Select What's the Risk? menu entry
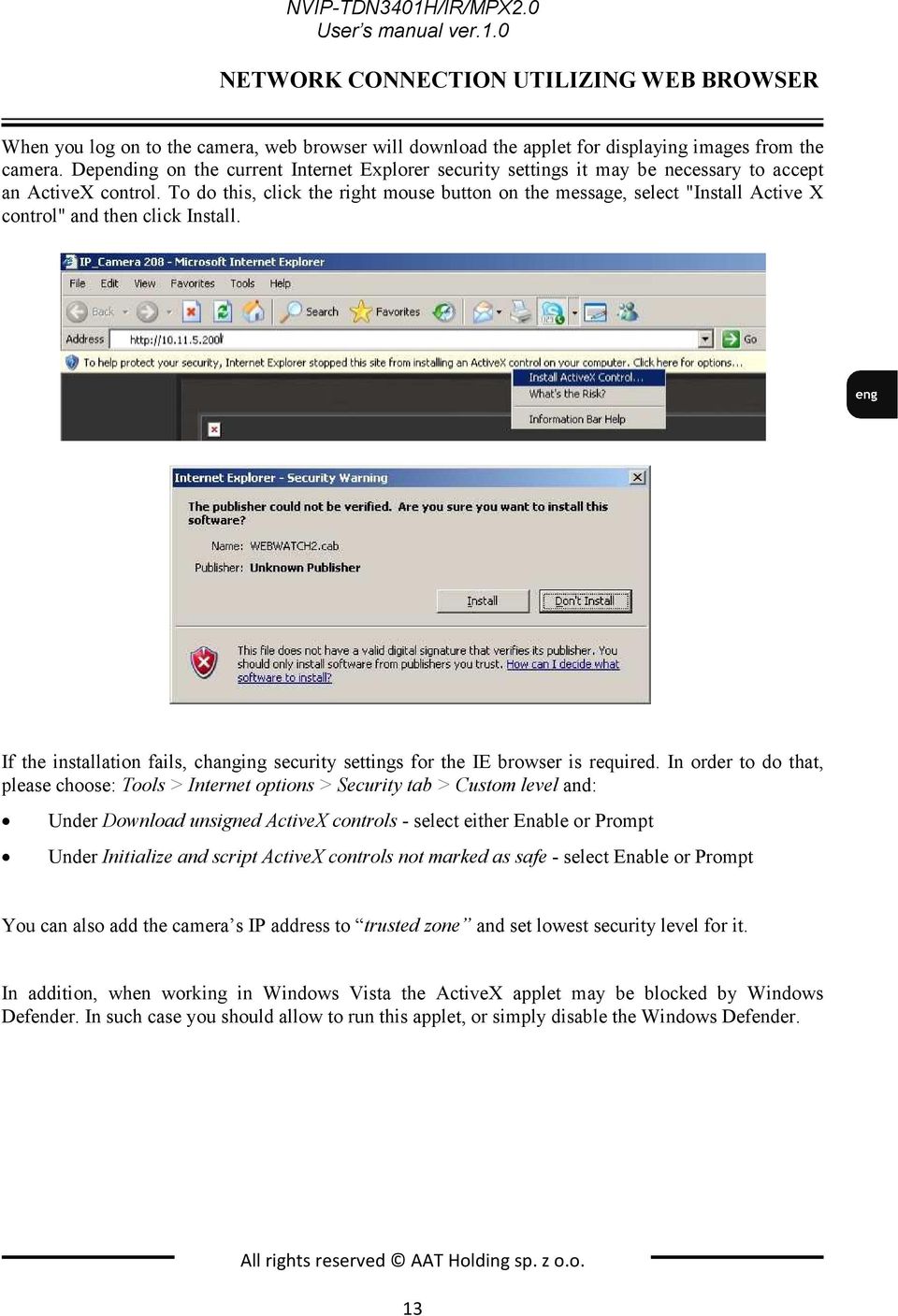Image resolution: width=898 pixels, height=1316 pixels. (x=589, y=394)
